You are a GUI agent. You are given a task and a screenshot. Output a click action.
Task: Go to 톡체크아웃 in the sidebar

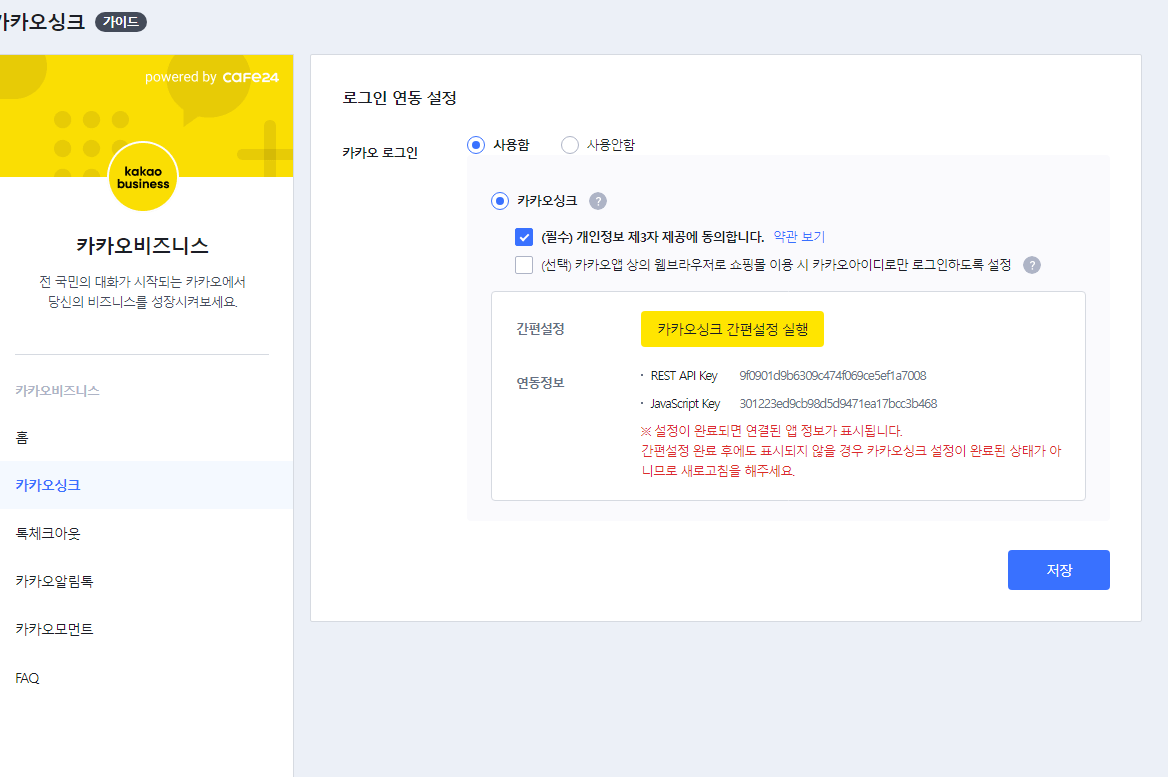(146, 533)
